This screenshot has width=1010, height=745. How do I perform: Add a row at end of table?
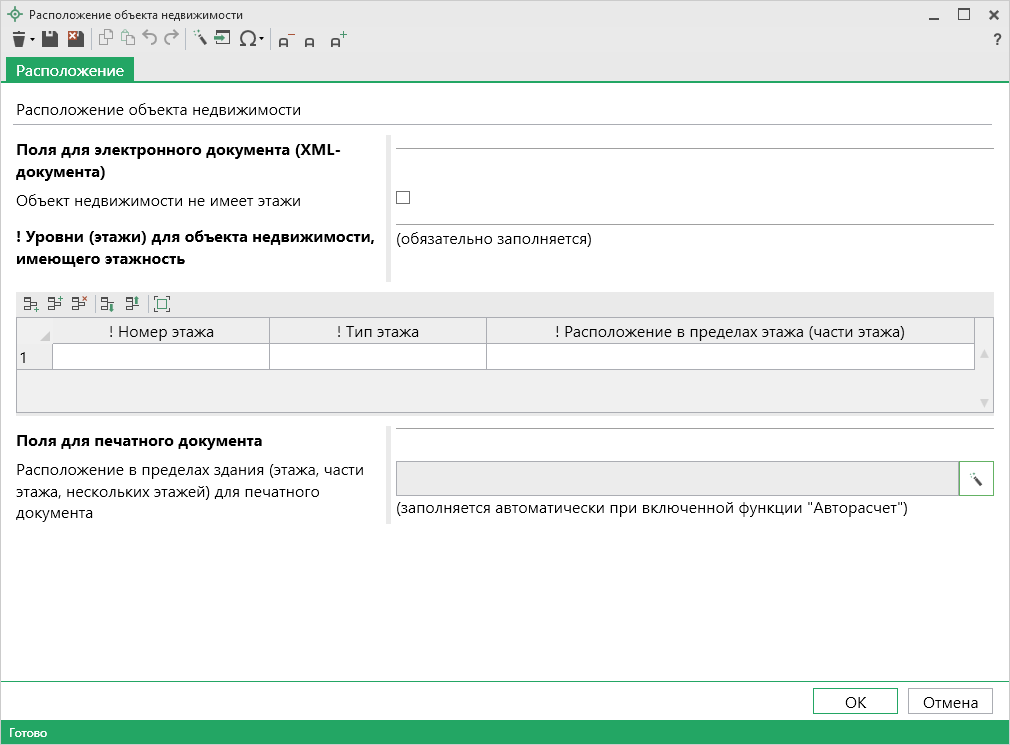(x=31, y=303)
